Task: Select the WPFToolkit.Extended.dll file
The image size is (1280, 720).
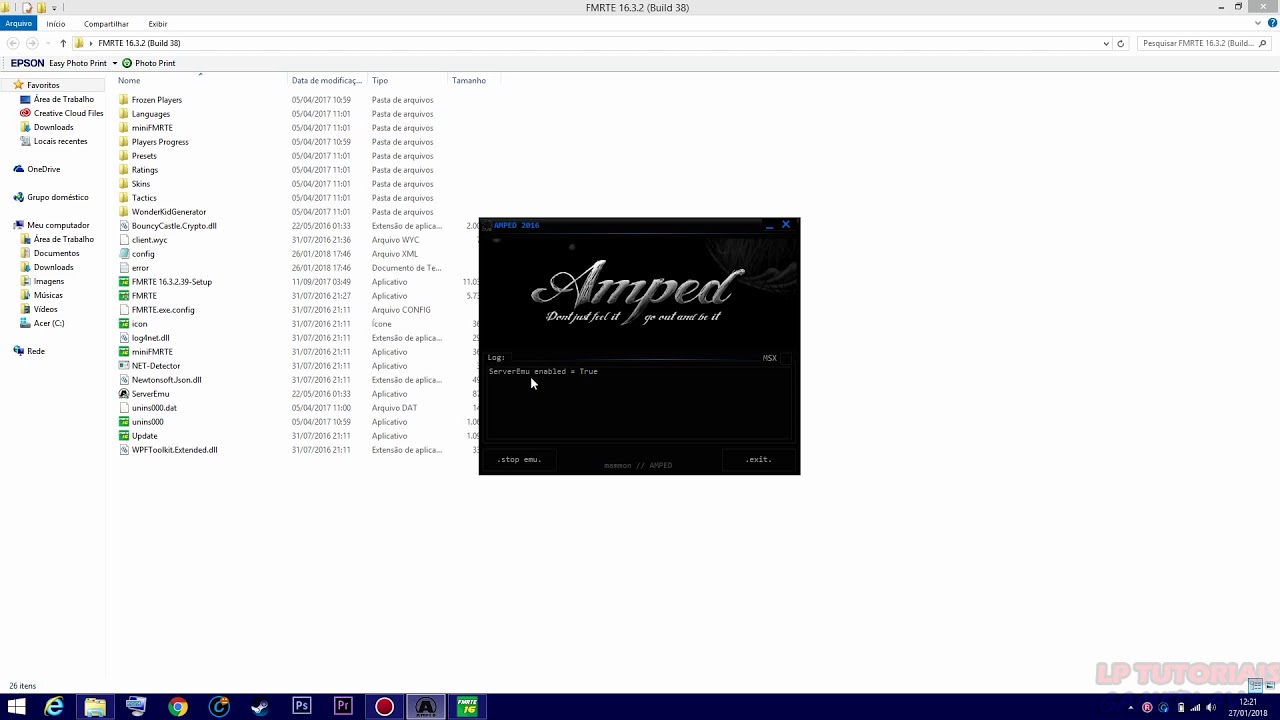Action: (x=174, y=450)
